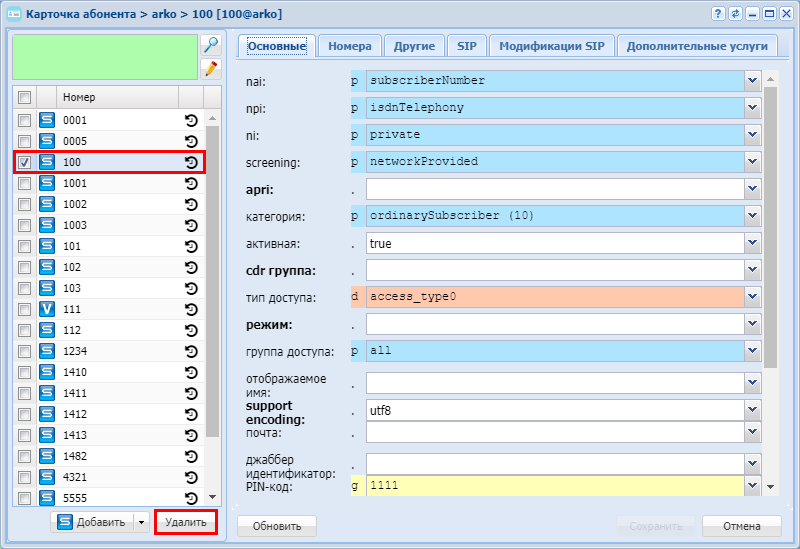This screenshot has height=549, width=800.
Task: Open the категория dropdown list
Action: click(x=752, y=215)
